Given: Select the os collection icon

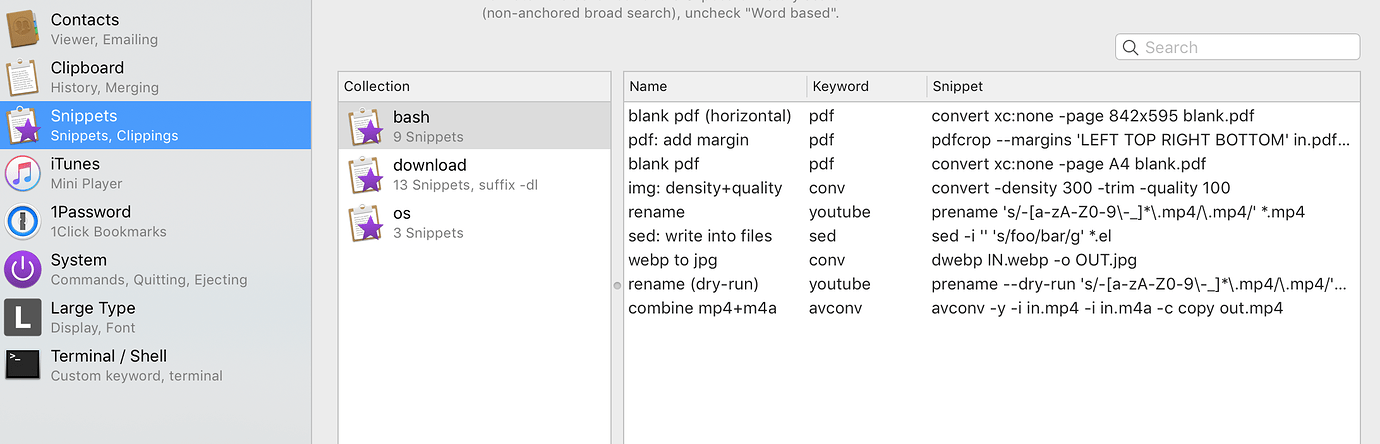Looking at the screenshot, I should pos(365,222).
